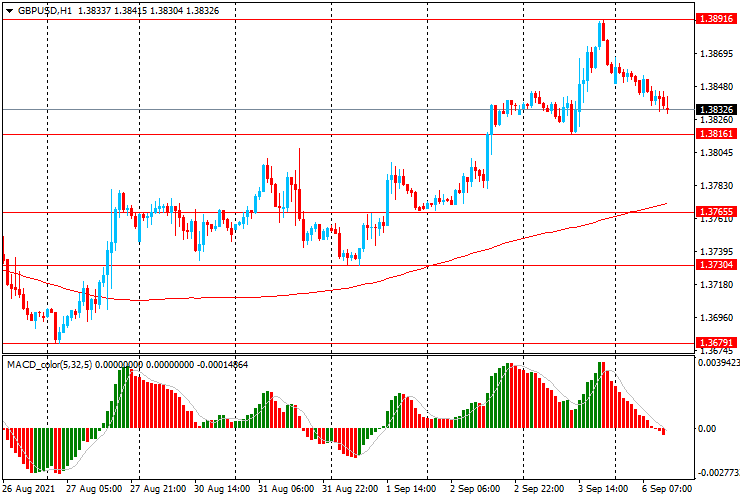Image resolution: width=740 pixels, height=500 pixels.
Task: Select the 1.37304 level price label
Action: point(716,265)
